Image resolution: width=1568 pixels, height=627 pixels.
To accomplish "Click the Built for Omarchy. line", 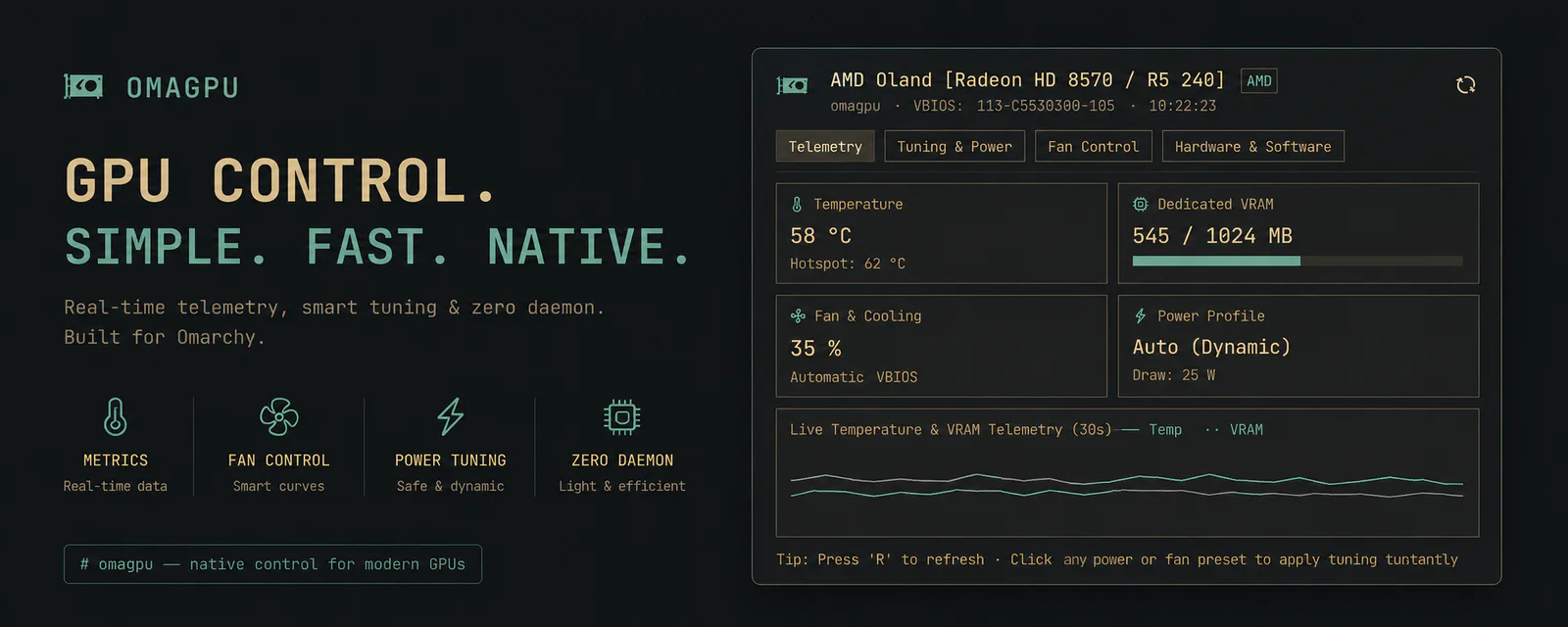I will pos(165,337).
